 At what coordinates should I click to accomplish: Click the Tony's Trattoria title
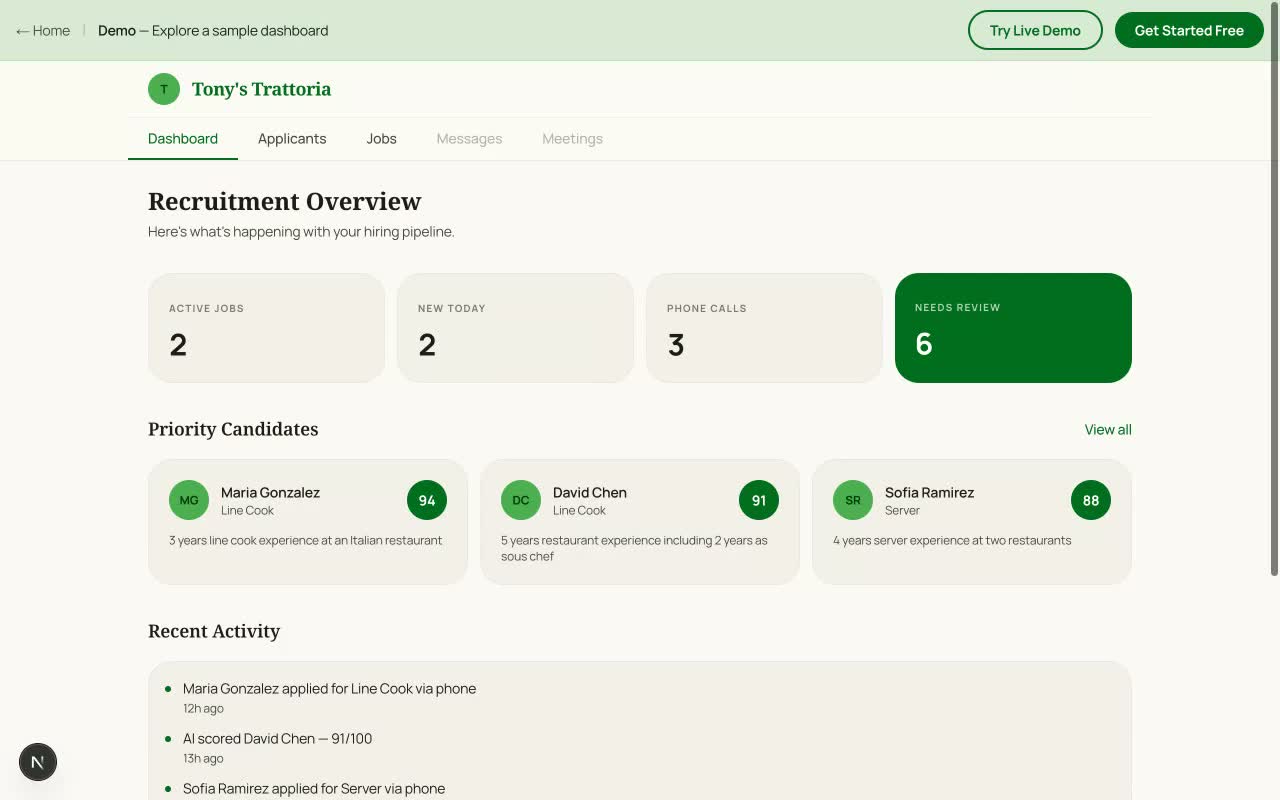click(x=261, y=89)
